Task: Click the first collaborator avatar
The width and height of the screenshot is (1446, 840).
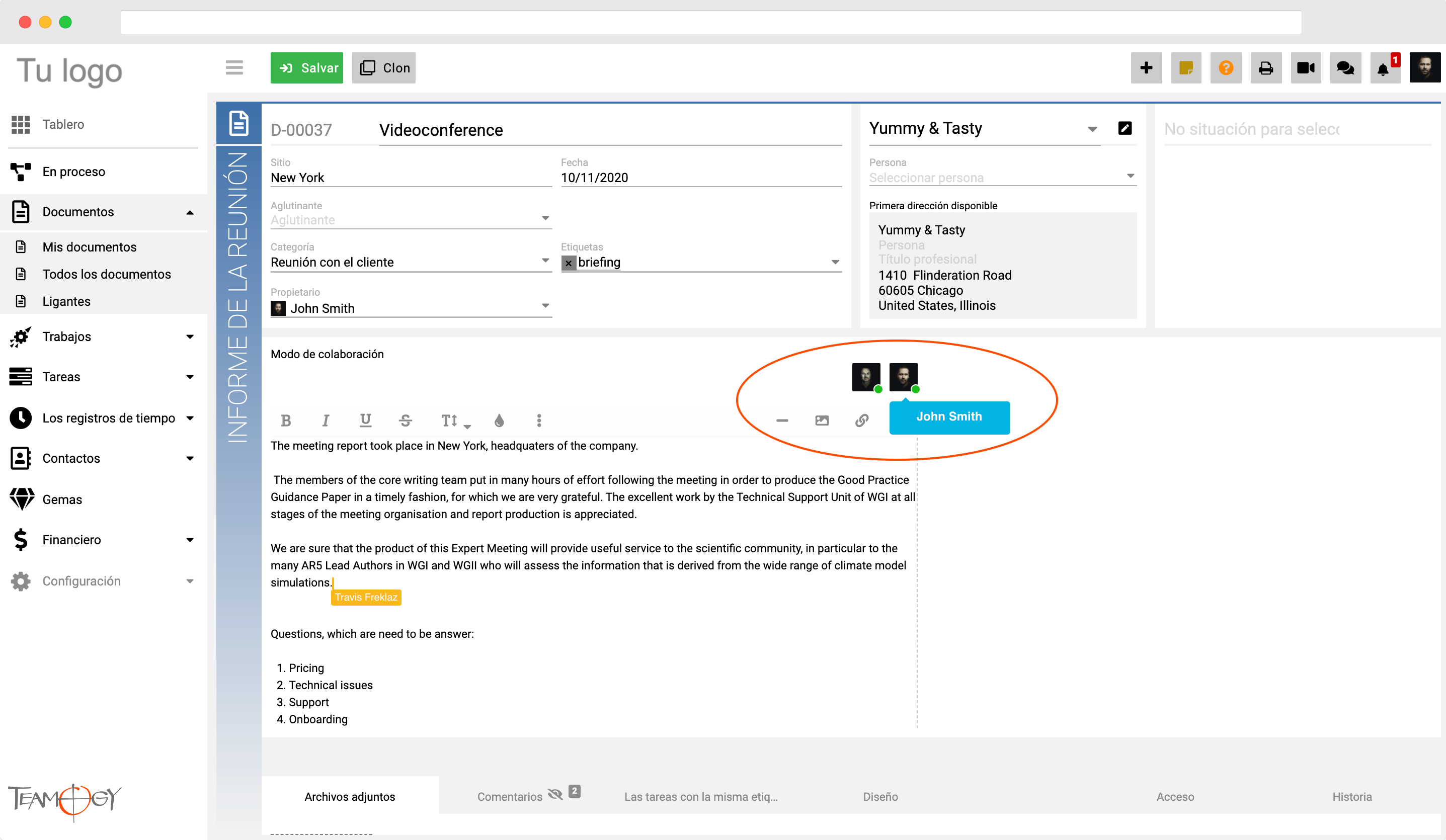Action: coord(866,377)
